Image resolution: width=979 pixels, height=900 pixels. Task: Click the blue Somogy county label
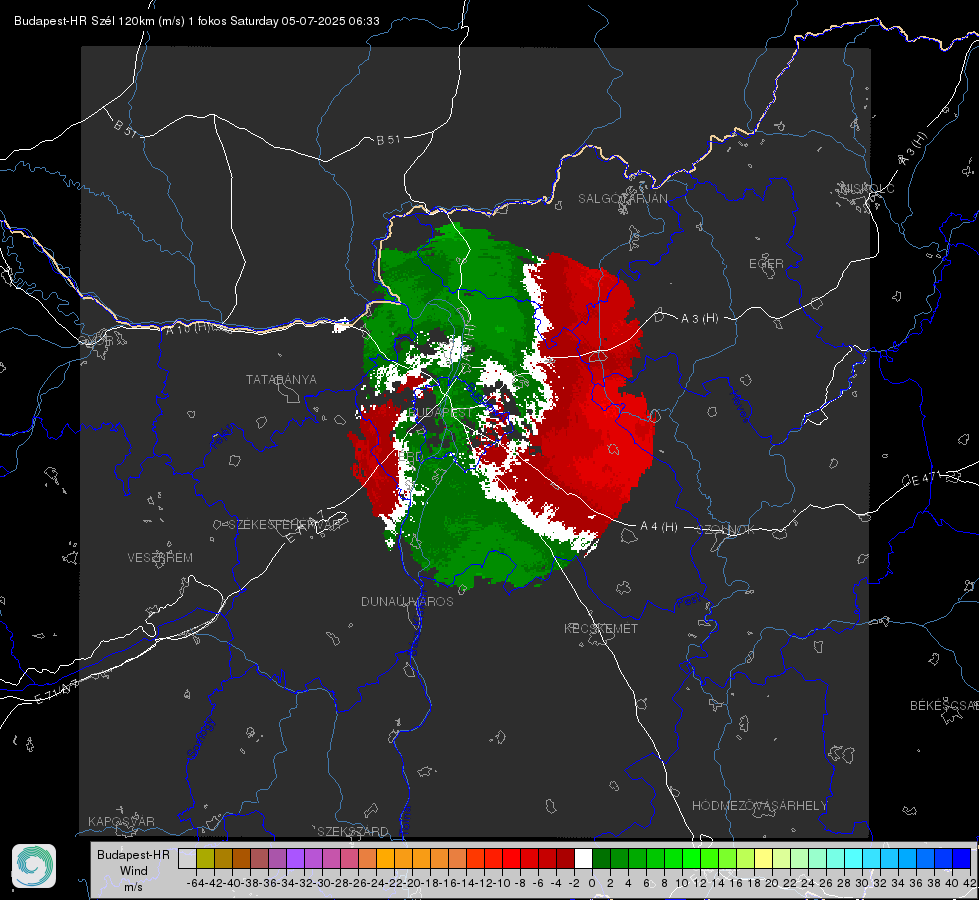click(x=200, y=737)
